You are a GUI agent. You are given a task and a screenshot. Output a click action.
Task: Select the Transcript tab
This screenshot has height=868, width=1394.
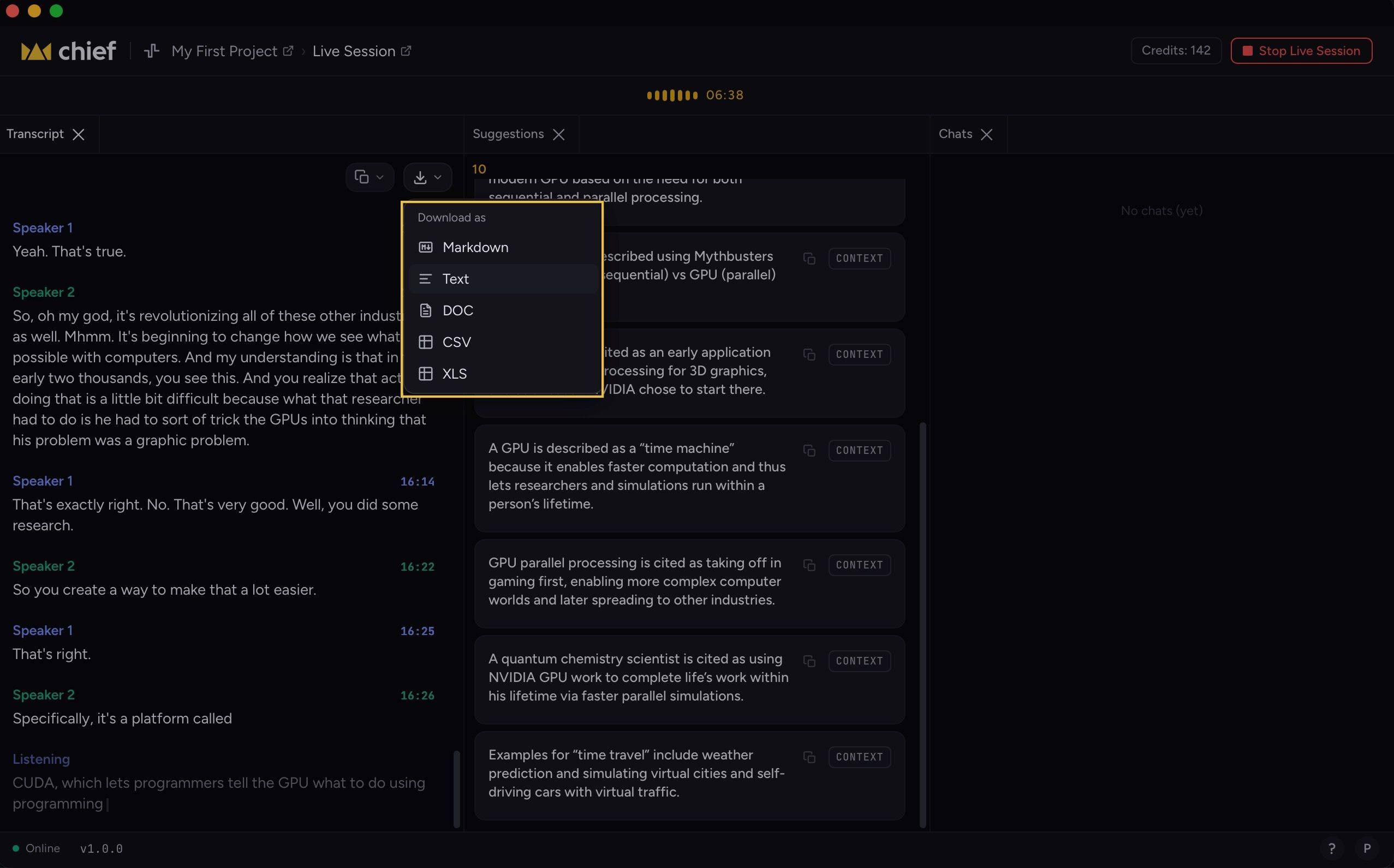tap(35, 134)
